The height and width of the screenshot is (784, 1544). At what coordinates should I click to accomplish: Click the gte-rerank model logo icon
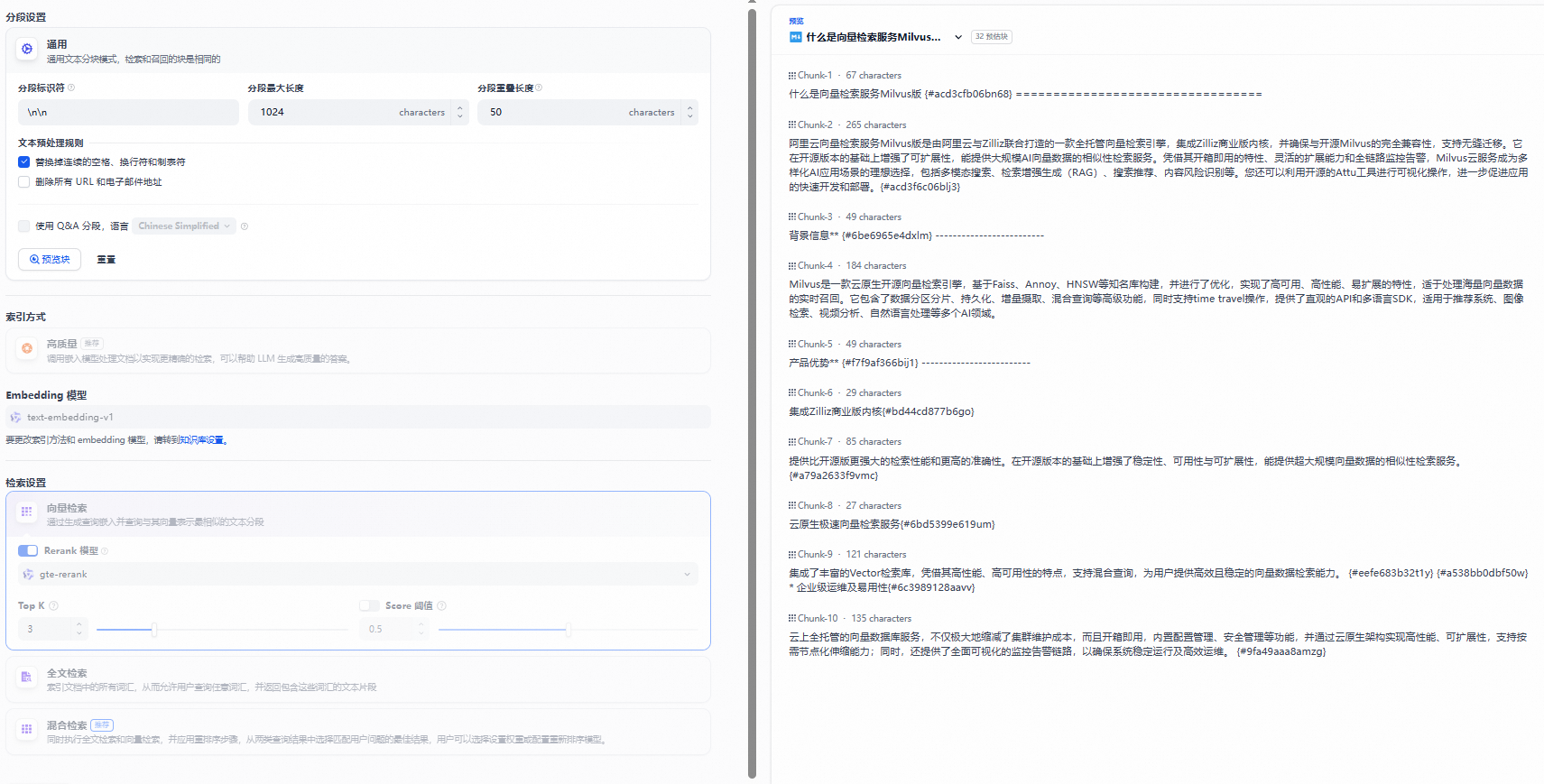pyautogui.click(x=28, y=575)
